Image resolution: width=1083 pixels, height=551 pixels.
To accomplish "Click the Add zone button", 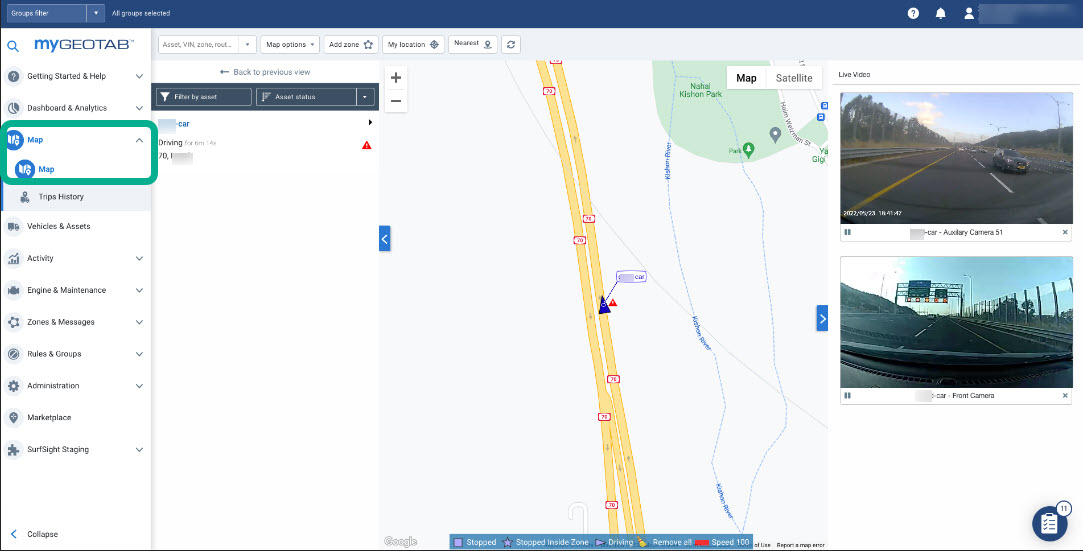I will click(x=351, y=44).
